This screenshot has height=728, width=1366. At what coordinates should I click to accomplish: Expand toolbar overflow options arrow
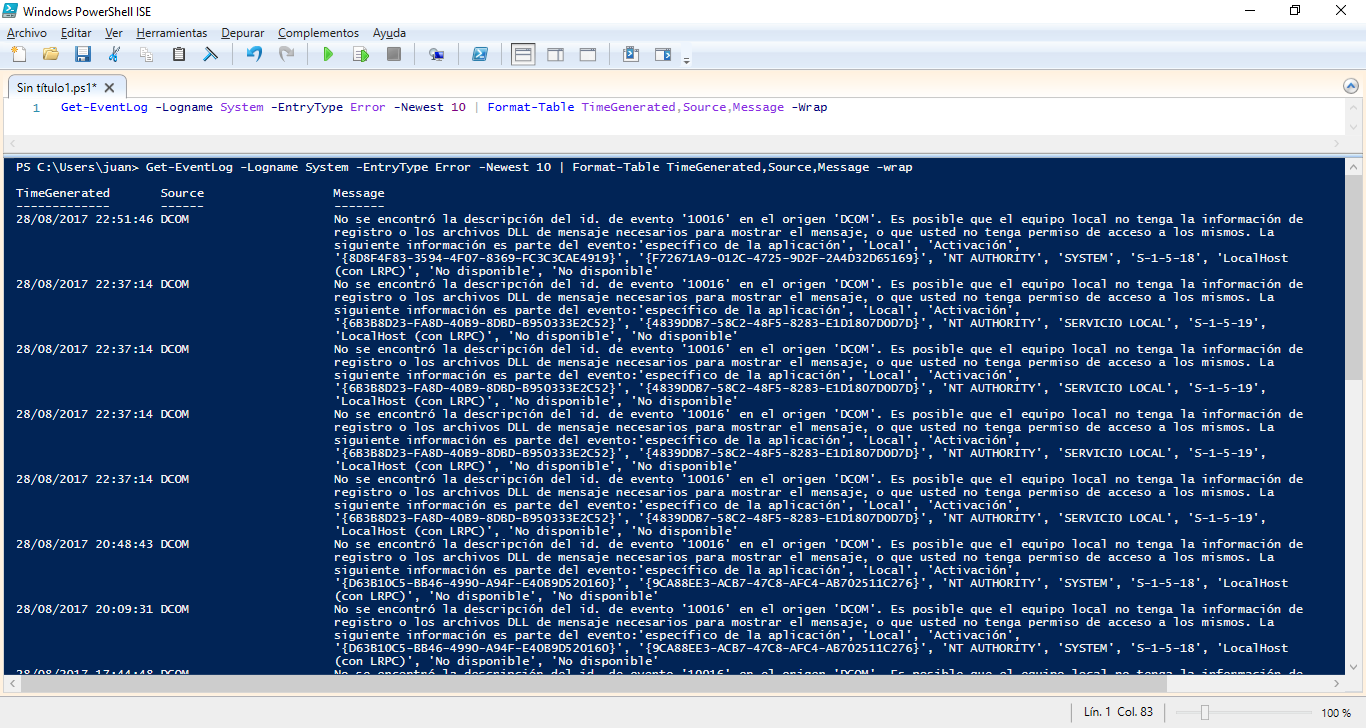tap(686, 59)
